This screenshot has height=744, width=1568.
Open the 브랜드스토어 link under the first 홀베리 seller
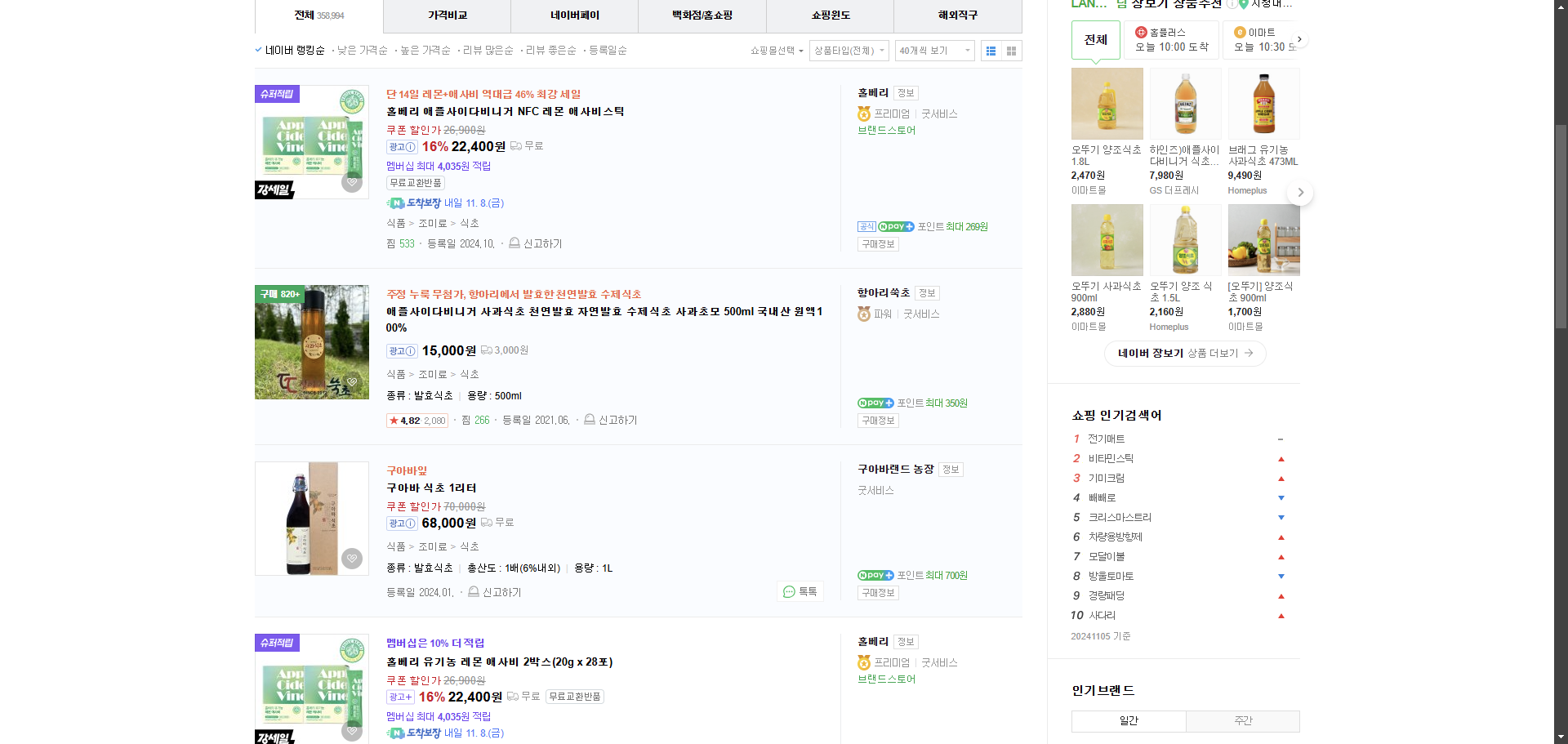[x=886, y=131]
